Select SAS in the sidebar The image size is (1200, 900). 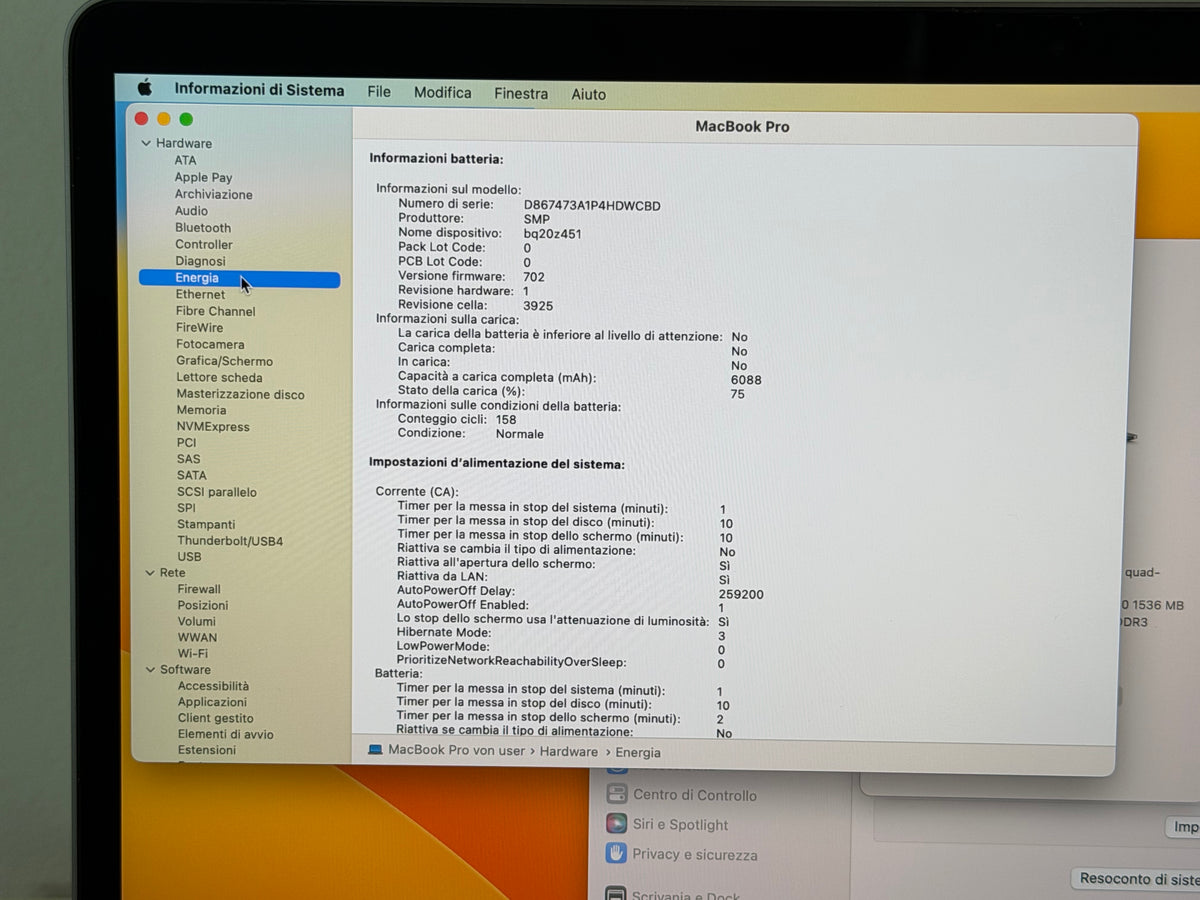tap(189, 459)
